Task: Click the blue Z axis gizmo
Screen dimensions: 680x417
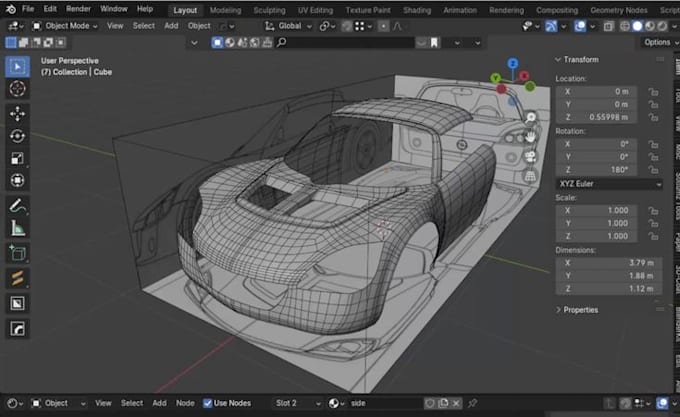Action: pos(513,64)
